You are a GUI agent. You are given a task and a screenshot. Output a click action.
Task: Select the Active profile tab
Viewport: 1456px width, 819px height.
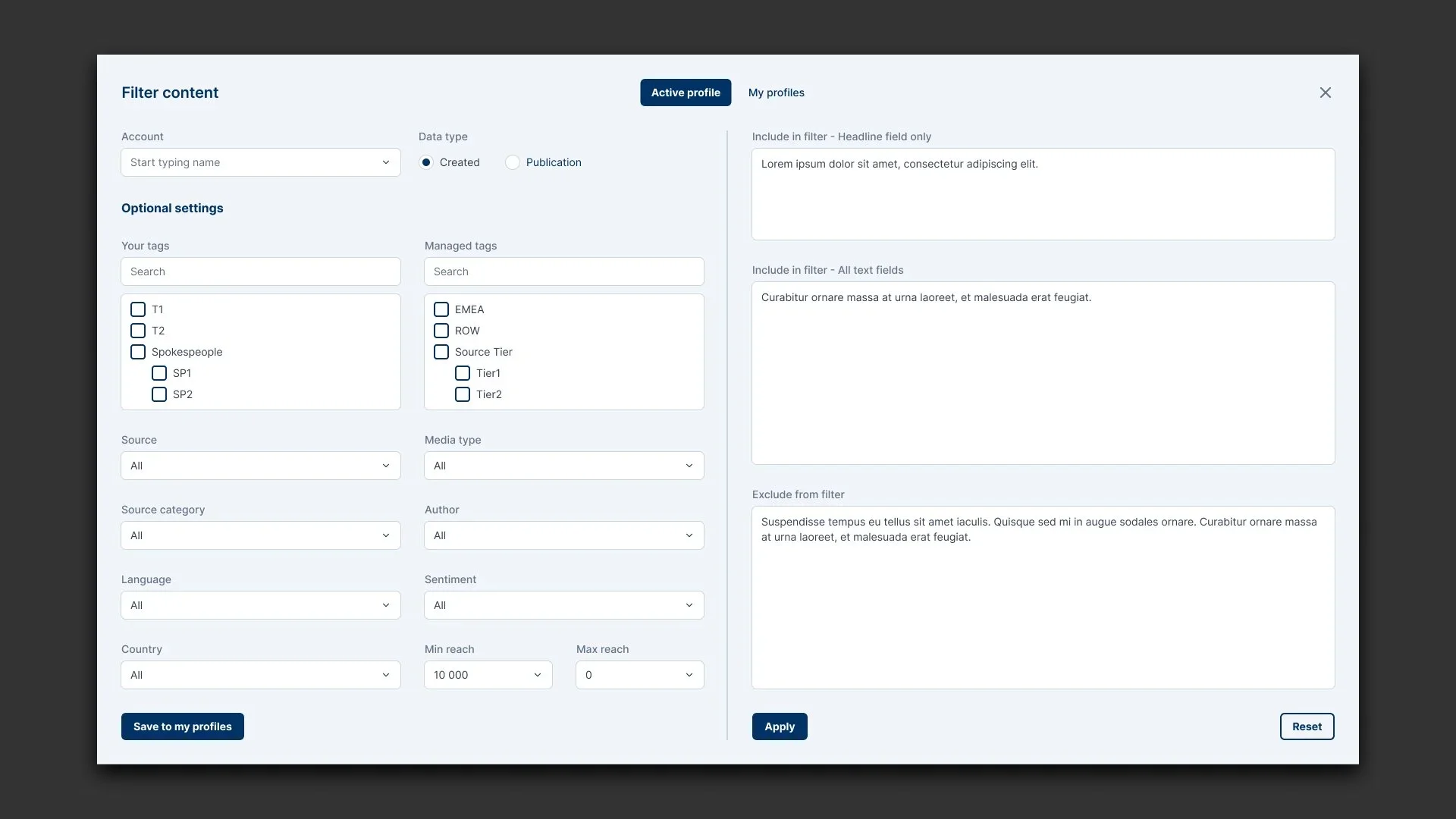[x=685, y=93]
